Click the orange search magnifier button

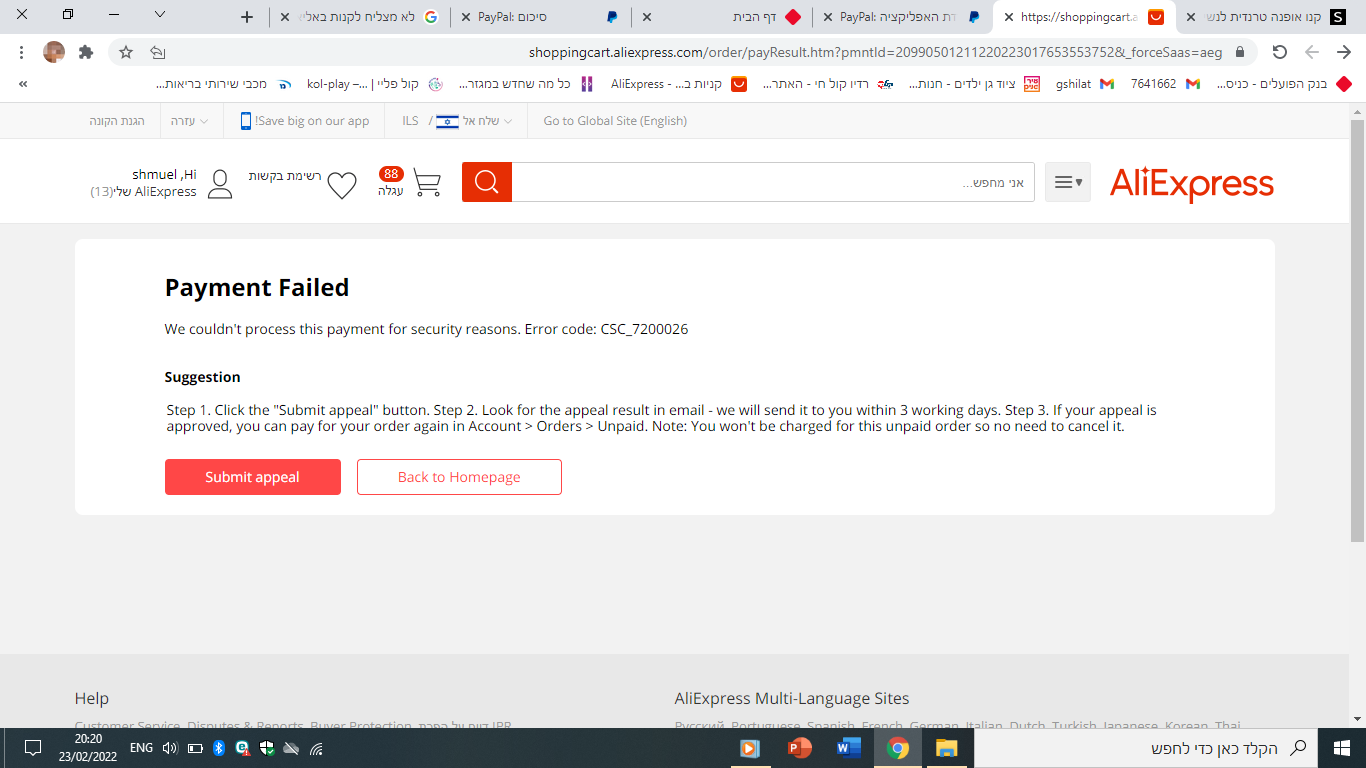coord(487,182)
